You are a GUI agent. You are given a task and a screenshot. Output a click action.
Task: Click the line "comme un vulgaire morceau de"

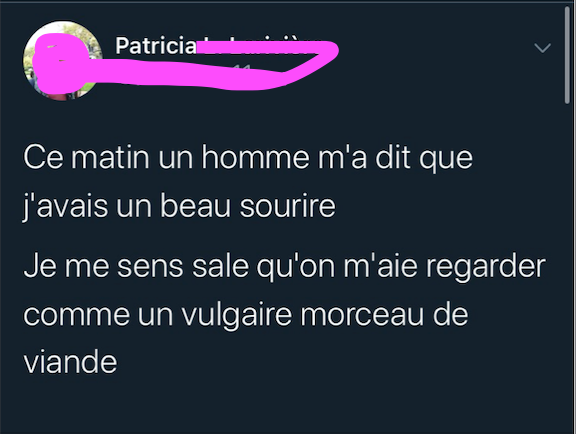click(x=246, y=315)
